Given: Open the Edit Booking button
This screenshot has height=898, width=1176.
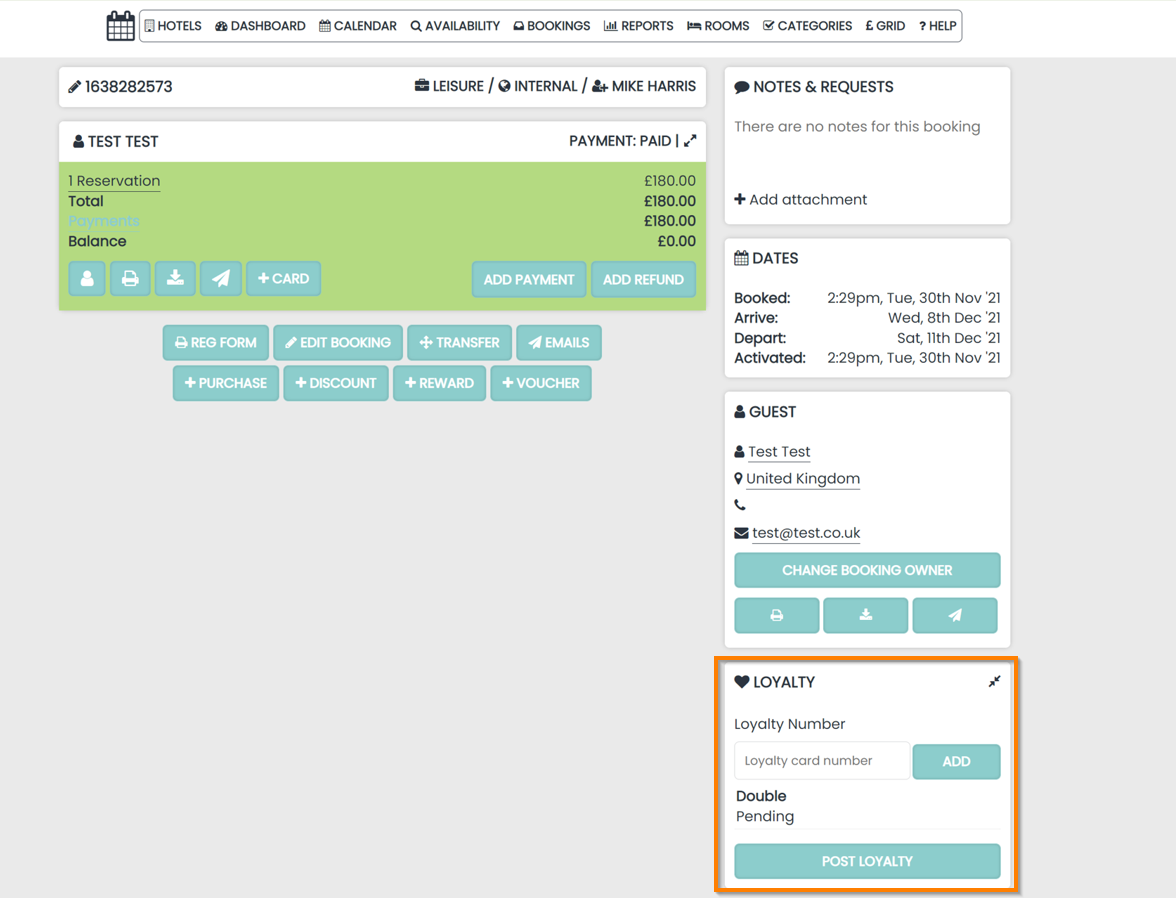Looking at the screenshot, I should pos(338,343).
